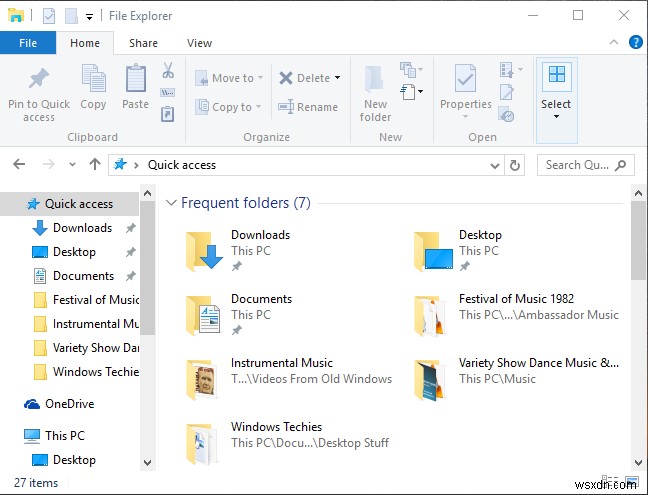Switch to the View tab
This screenshot has width=648, height=495.
click(x=199, y=43)
